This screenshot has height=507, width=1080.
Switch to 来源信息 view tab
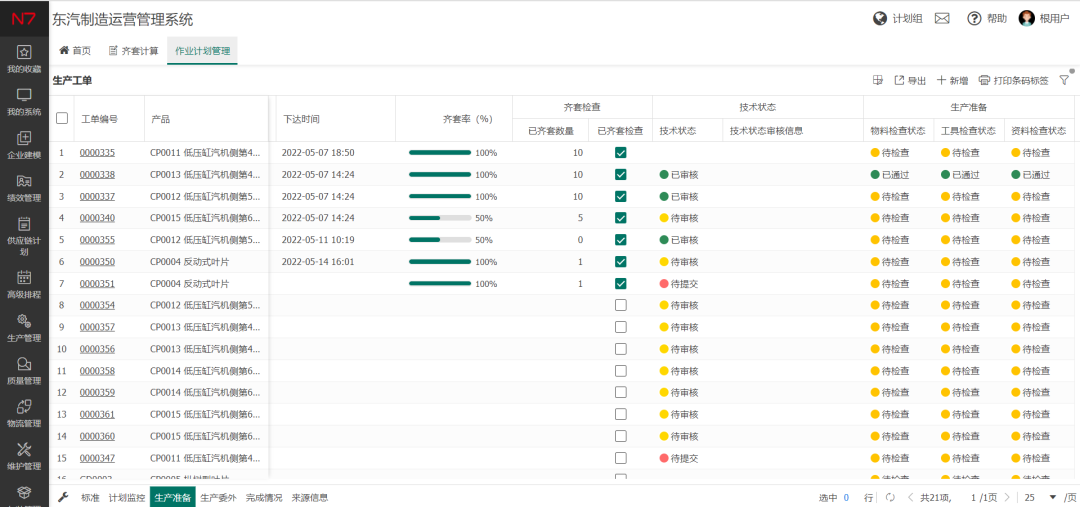[310, 497]
